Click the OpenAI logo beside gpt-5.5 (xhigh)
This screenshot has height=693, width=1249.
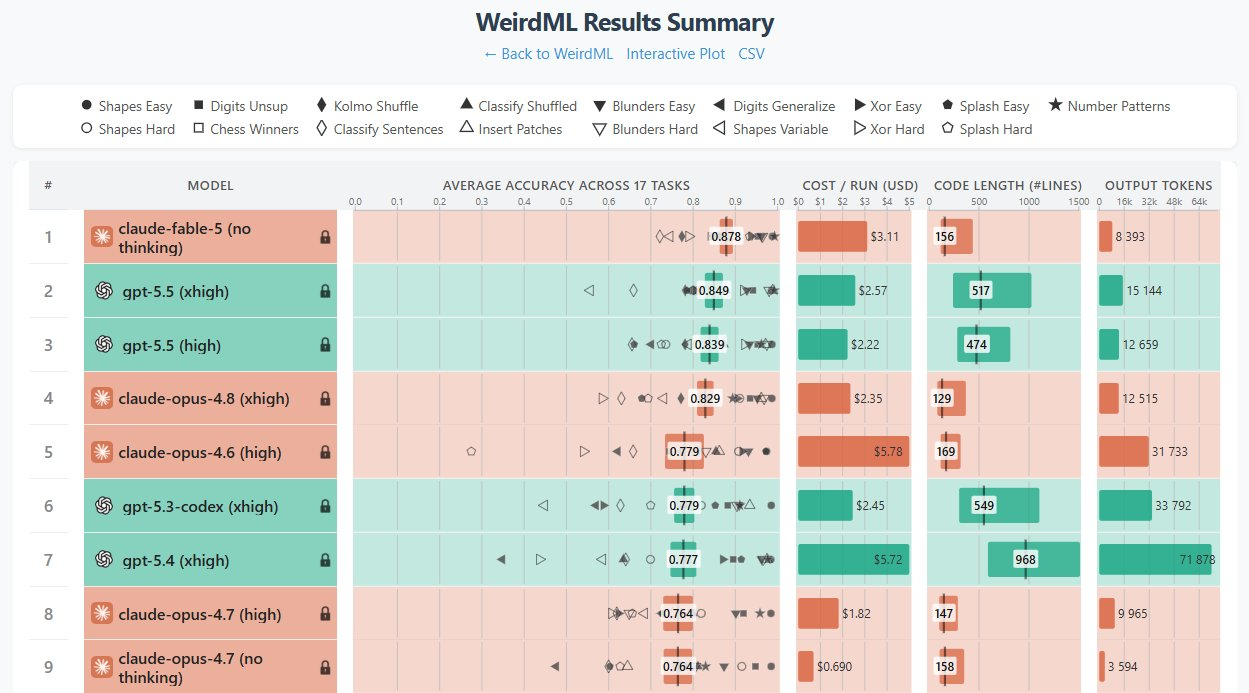pyautogui.click(x=102, y=291)
